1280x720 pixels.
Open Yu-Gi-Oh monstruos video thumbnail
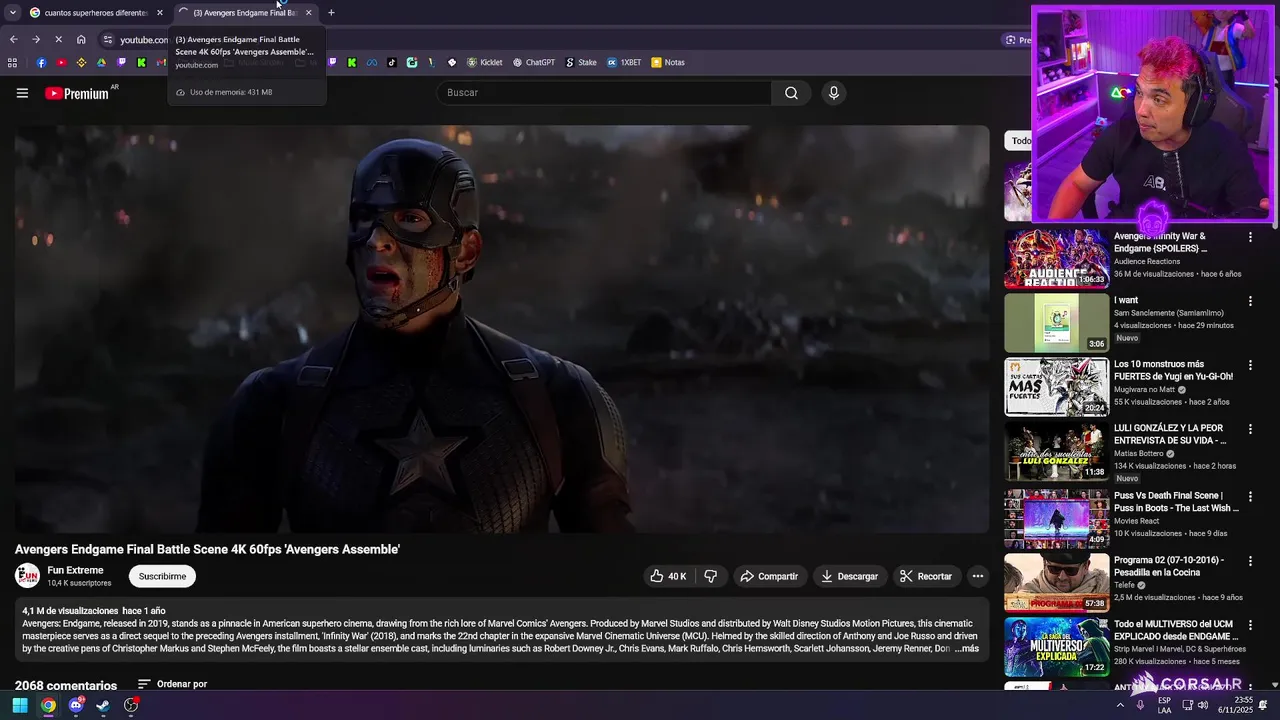pyautogui.click(x=1056, y=386)
